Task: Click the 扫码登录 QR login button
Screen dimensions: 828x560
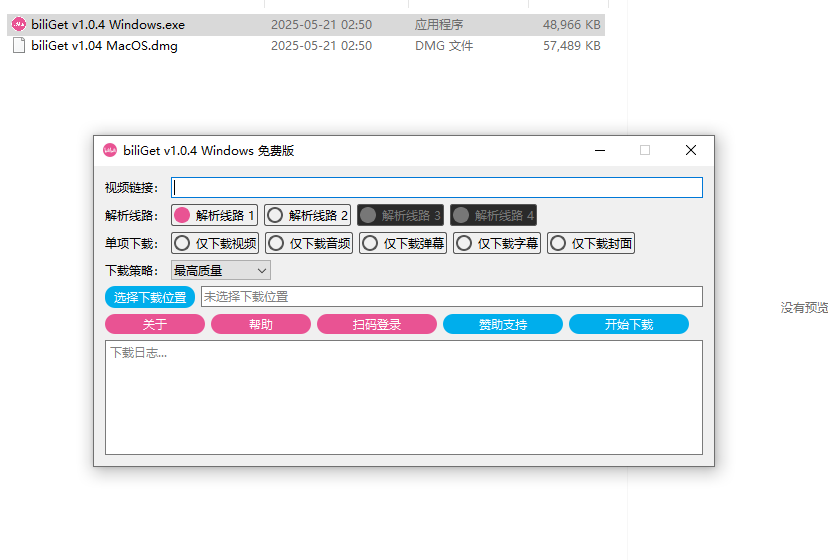Action: pos(377,324)
